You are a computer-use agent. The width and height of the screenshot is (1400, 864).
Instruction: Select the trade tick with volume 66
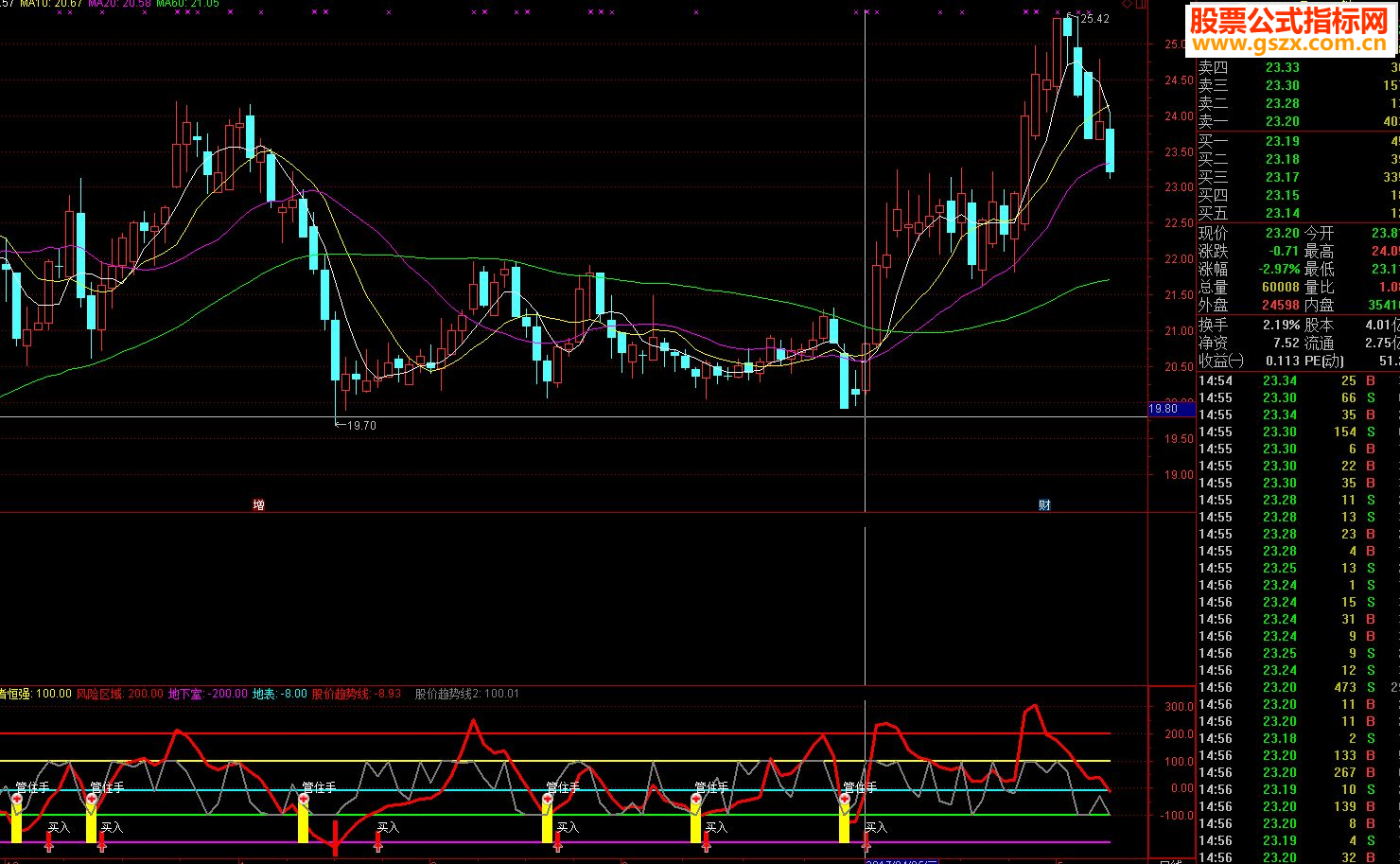coord(1298,397)
